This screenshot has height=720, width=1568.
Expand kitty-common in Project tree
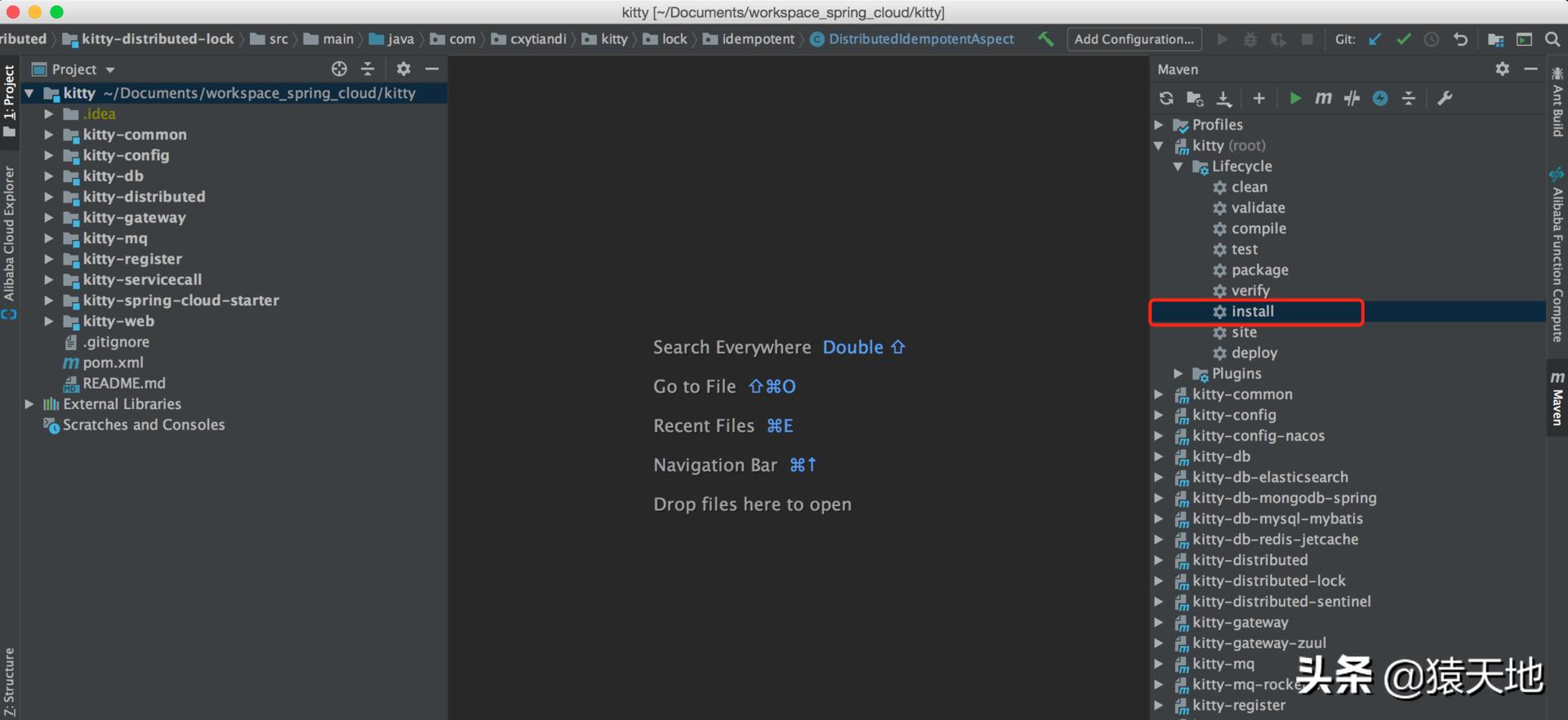(49, 135)
